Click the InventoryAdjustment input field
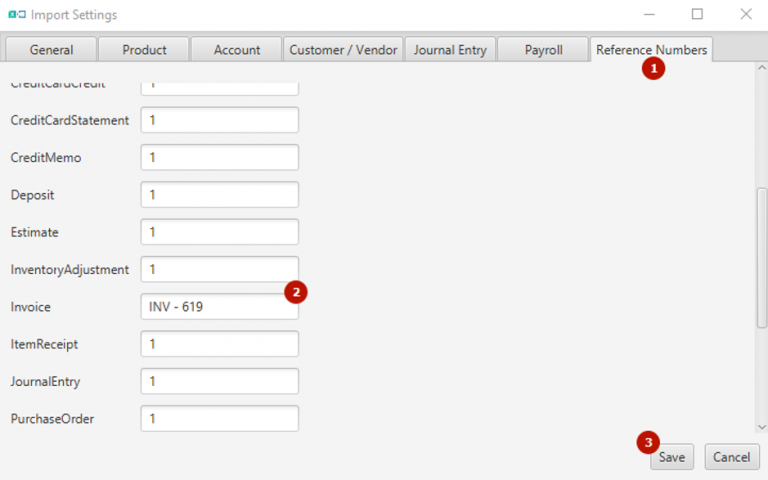The height and width of the screenshot is (480, 768). point(219,269)
